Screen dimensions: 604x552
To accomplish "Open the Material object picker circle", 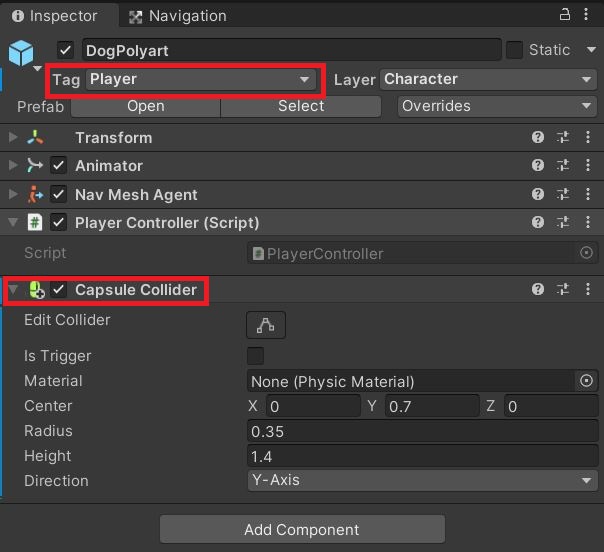I will click(586, 381).
